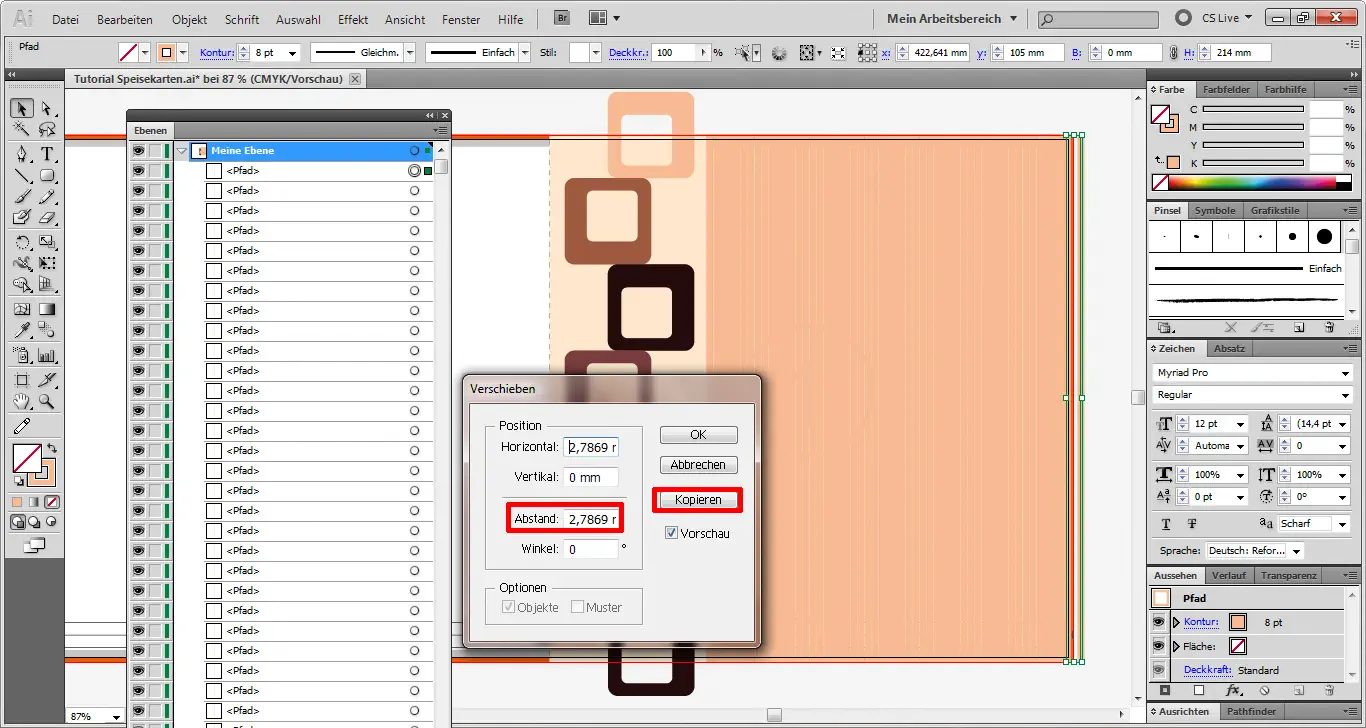
Task: Click the Abstand input field
Action: click(589, 520)
